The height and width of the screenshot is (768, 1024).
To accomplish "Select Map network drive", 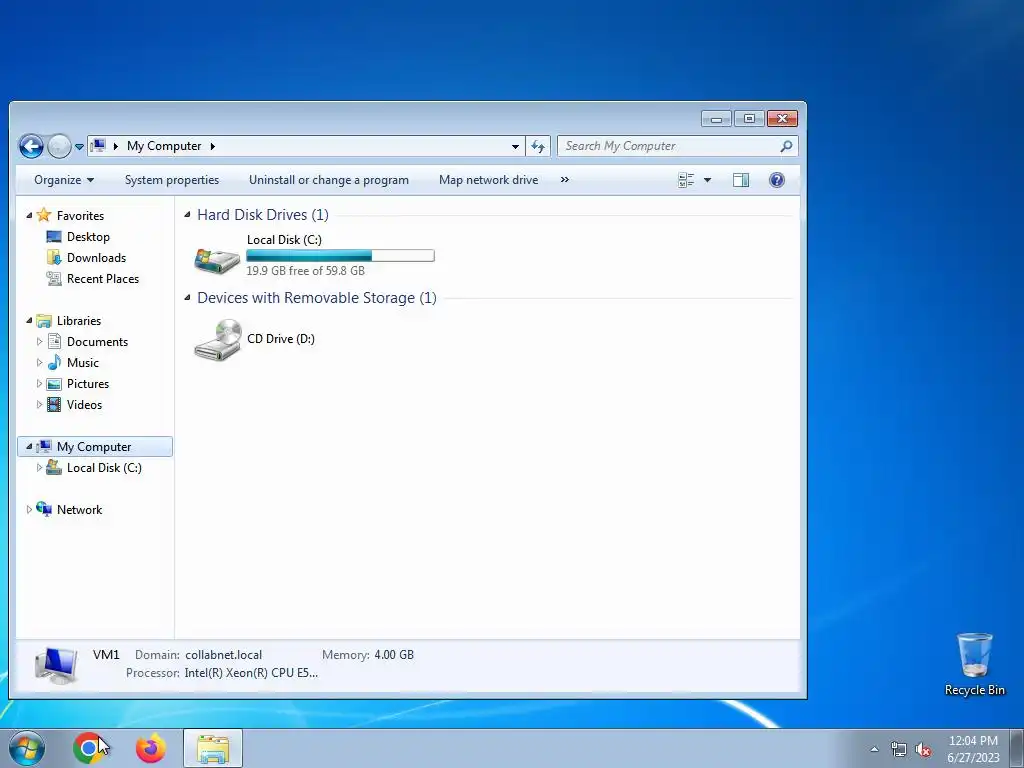I will [x=488, y=180].
